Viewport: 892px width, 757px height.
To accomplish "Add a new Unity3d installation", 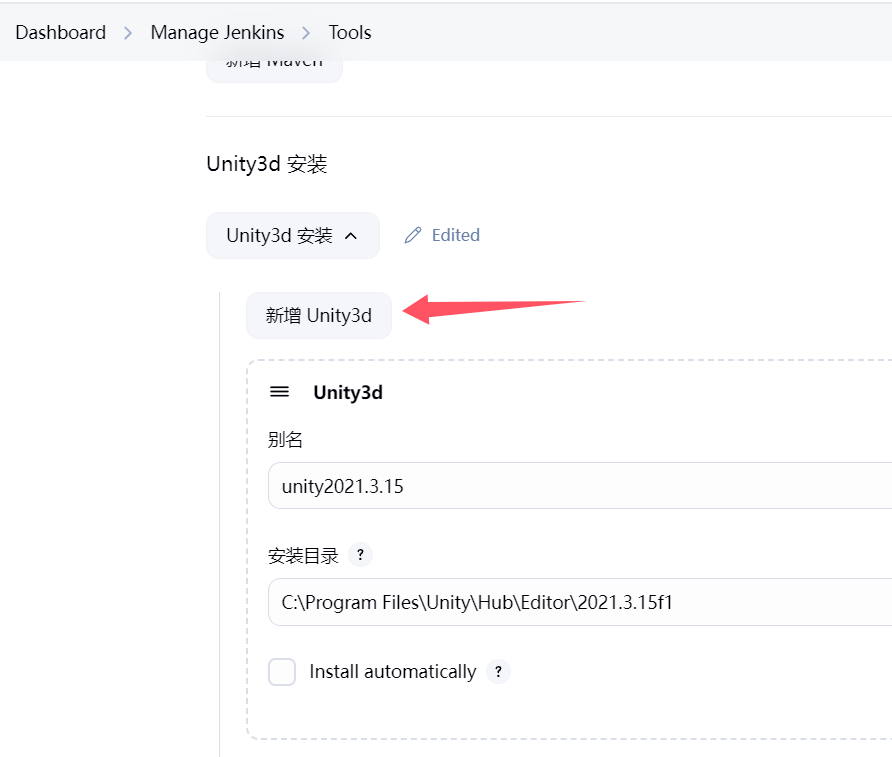I will [x=319, y=316].
